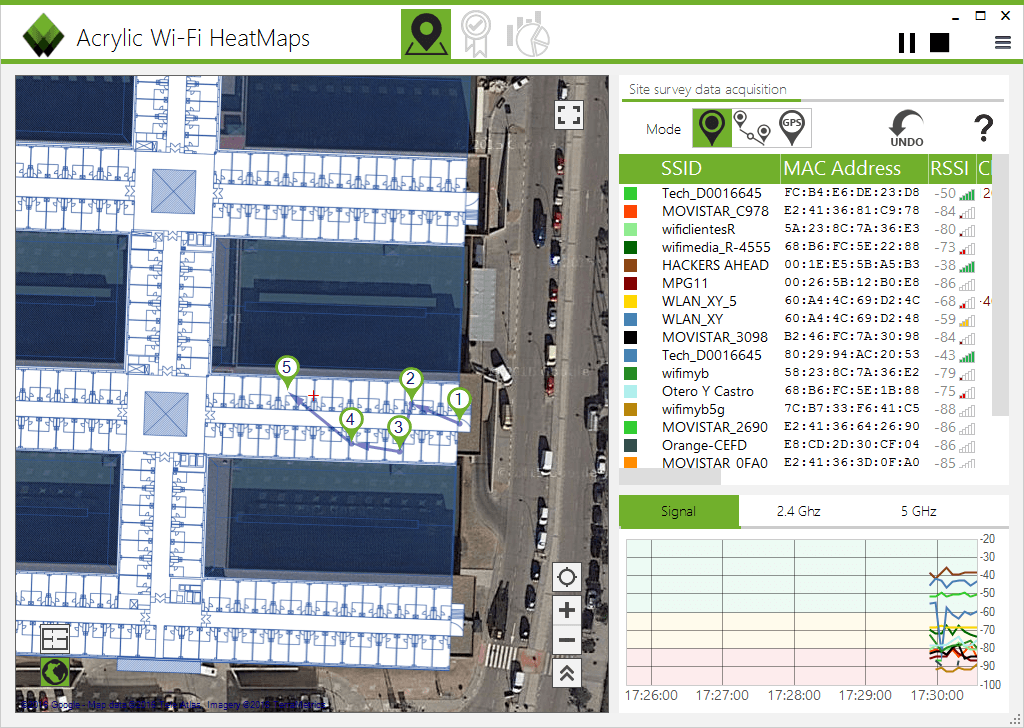1024x728 pixels.
Task: Select the WLAN_XY network row
Action: [x=805, y=319]
